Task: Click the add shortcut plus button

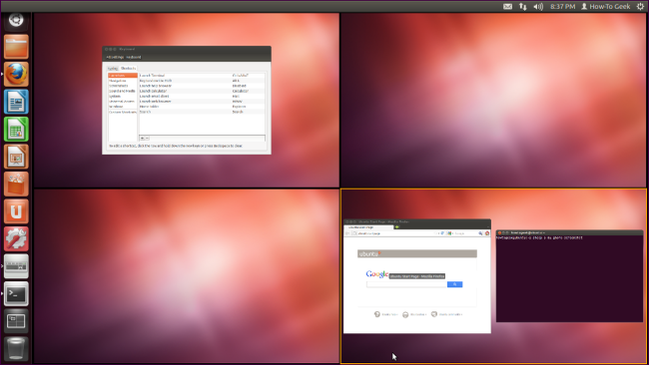Action: [x=142, y=138]
